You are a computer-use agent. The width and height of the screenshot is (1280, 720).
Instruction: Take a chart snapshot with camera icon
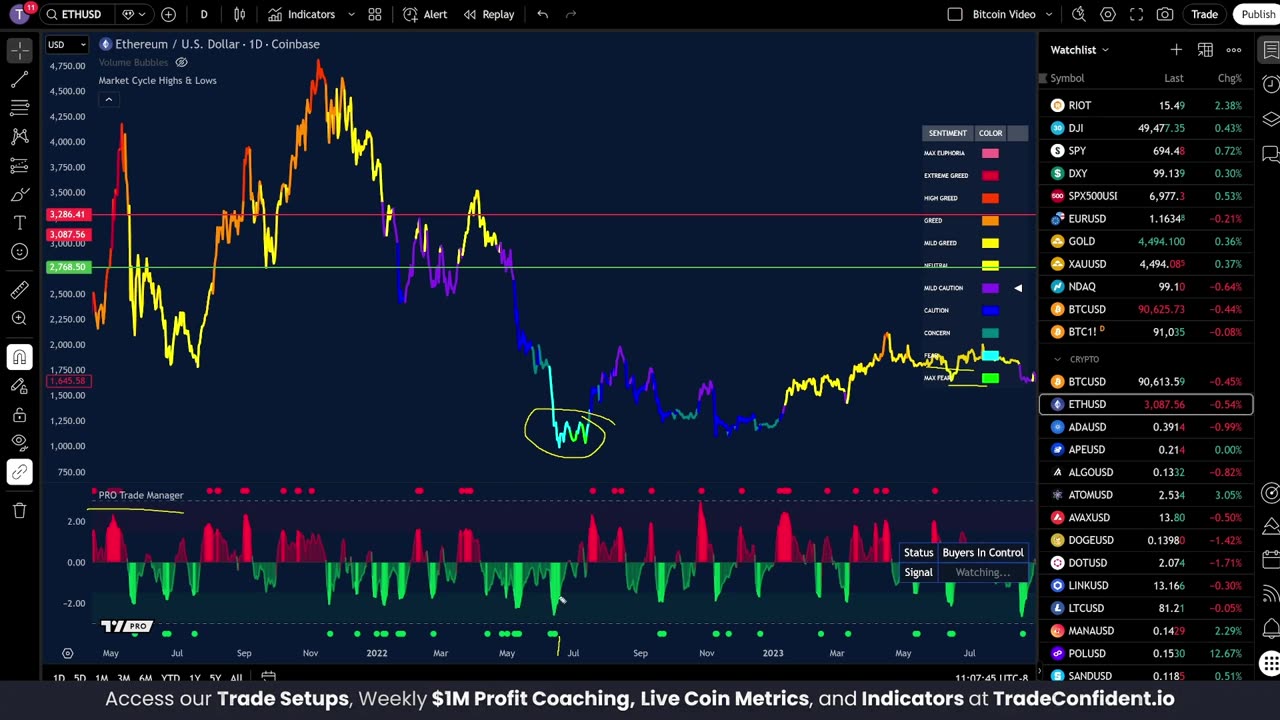[x=1165, y=14]
